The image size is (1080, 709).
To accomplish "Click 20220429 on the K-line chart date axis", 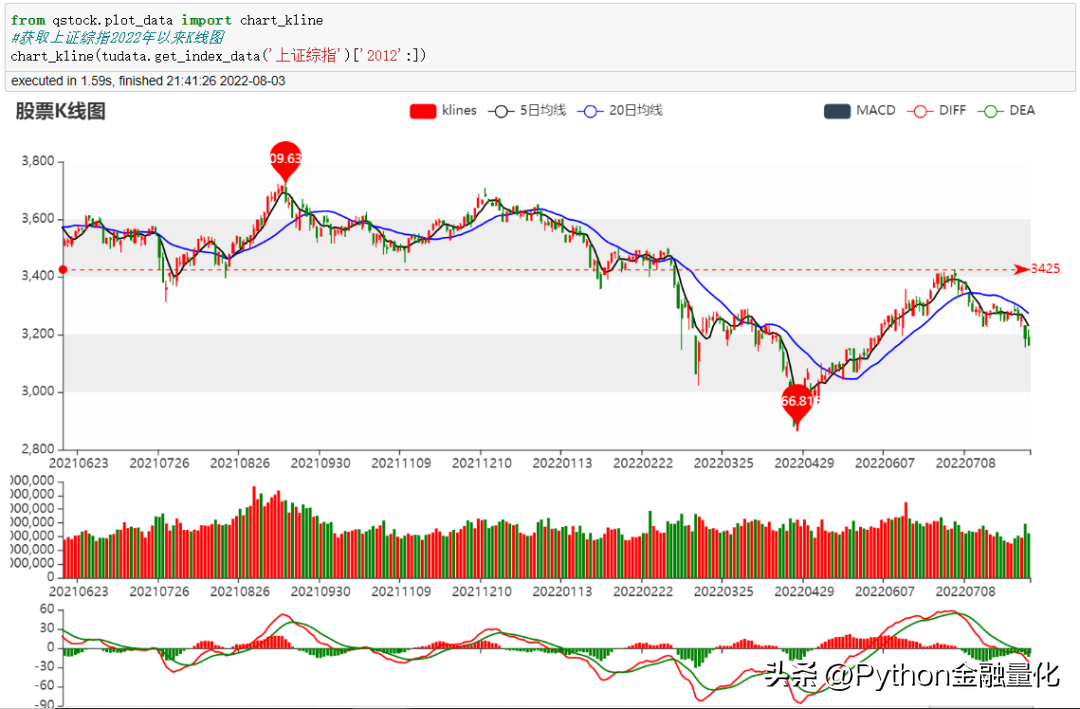I will pyautogui.click(x=804, y=463).
